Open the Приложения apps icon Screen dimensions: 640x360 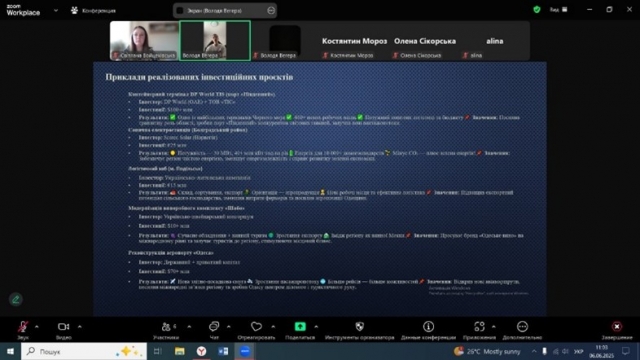[479, 327]
